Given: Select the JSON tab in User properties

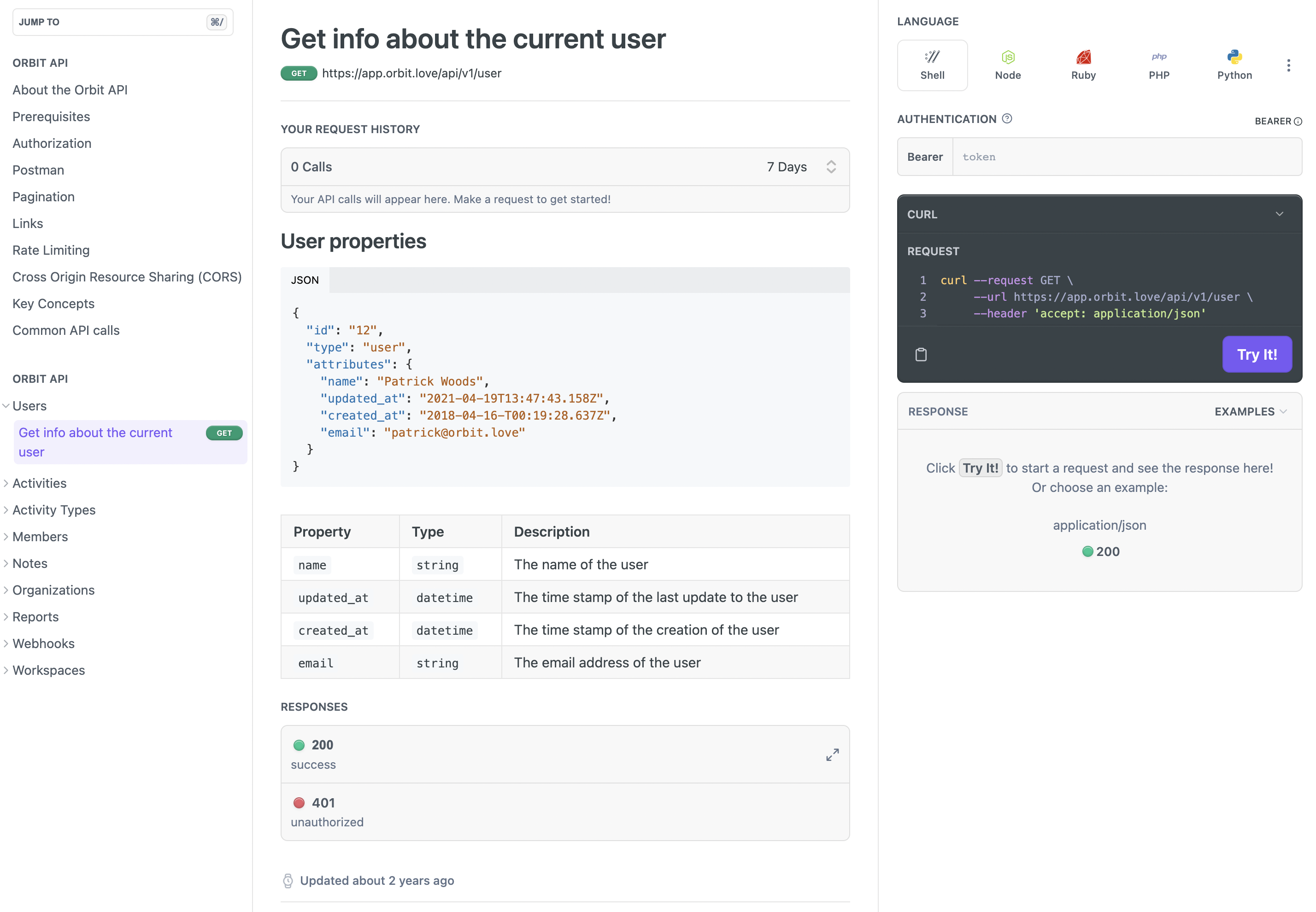Looking at the screenshot, I should click(305, 280).
